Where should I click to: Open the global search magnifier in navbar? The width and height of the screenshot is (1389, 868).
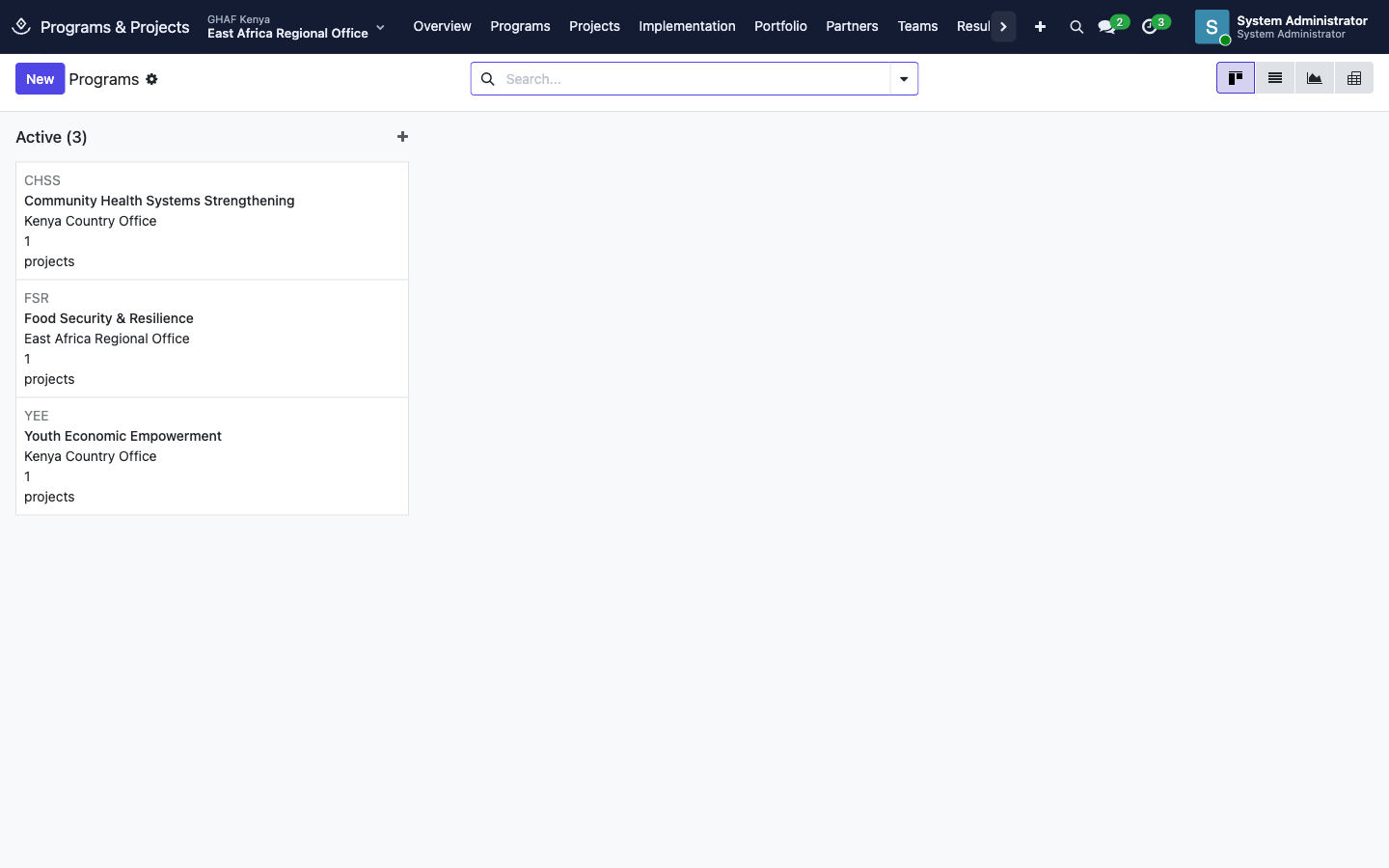(x=1076, y=27)
